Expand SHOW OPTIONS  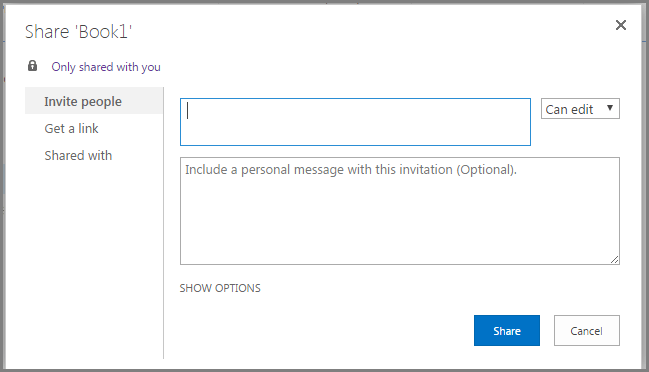tap(220, 288)
